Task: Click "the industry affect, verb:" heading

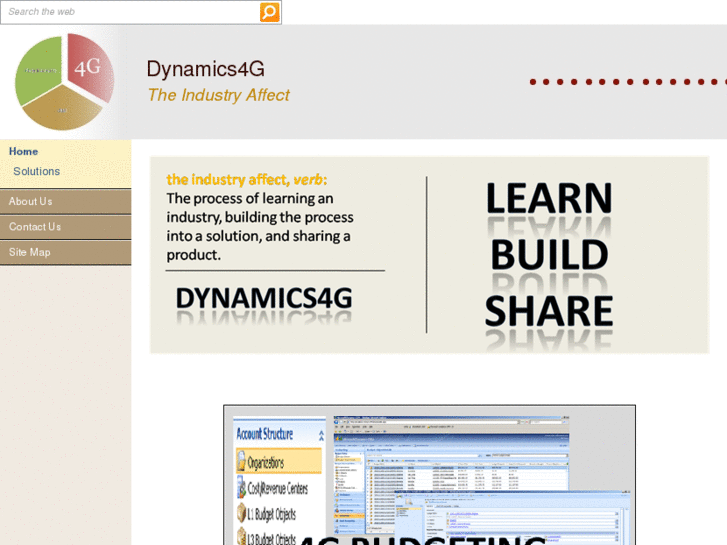Action: tap(247, 180)
